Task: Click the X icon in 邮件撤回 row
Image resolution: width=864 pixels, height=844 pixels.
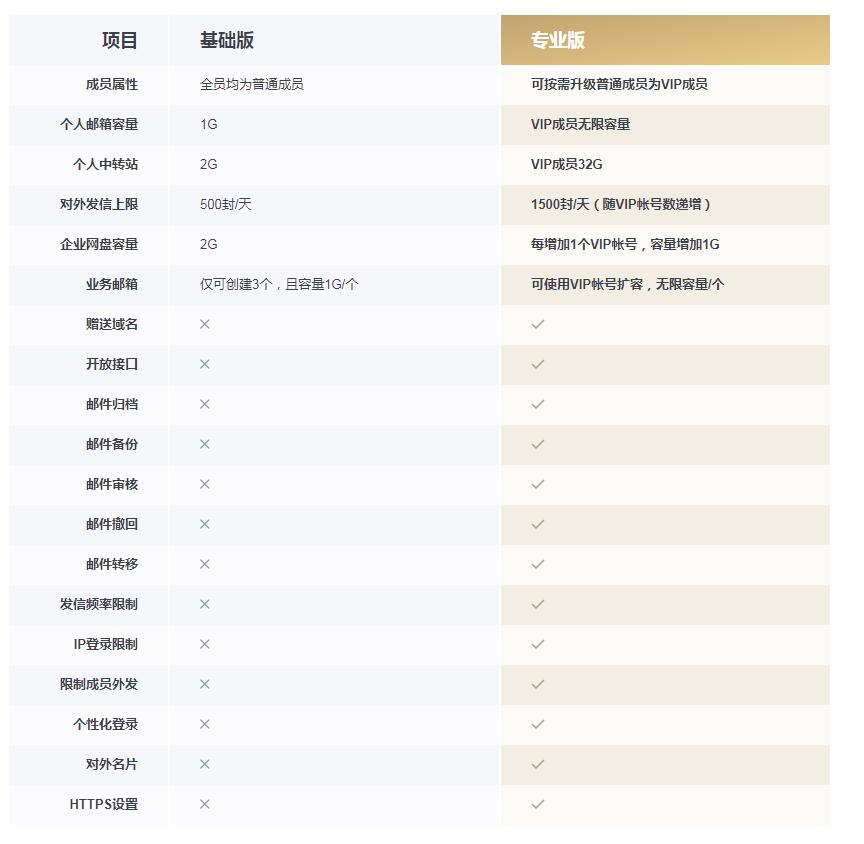Action: point(204,524)
